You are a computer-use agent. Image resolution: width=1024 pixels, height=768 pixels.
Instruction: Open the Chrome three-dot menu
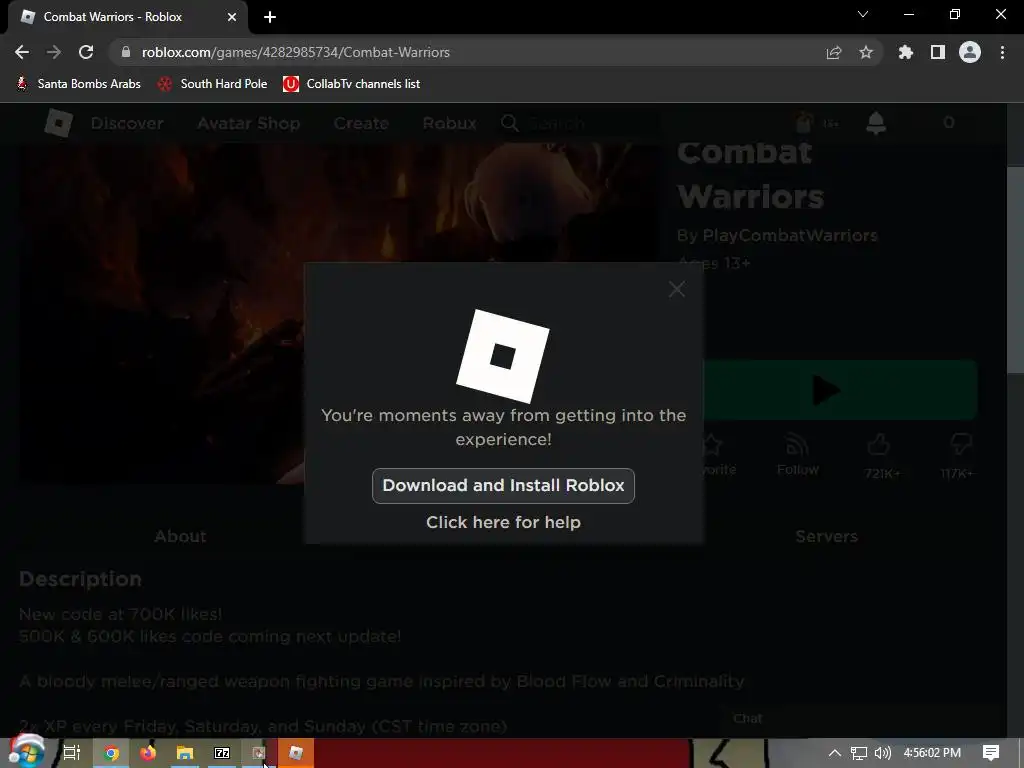coord(1002,52)
